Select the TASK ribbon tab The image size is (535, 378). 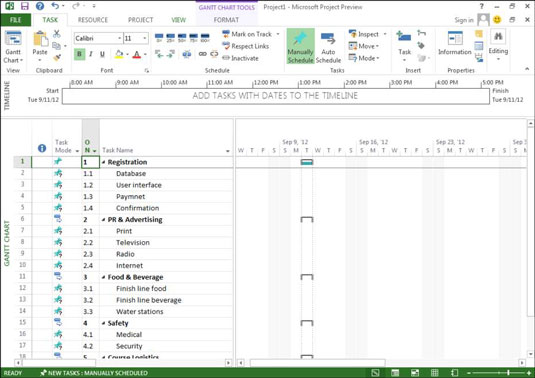tap(50, 20)
